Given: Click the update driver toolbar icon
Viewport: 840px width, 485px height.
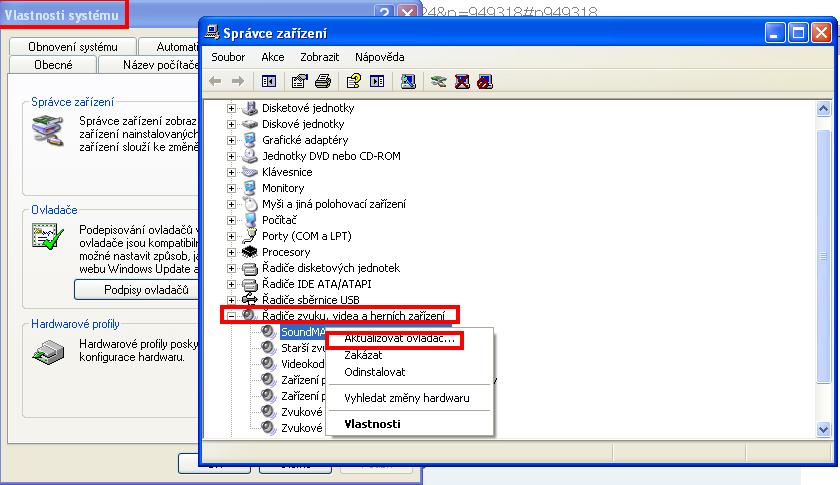Looking at the screenshot, I should point(438,81).
